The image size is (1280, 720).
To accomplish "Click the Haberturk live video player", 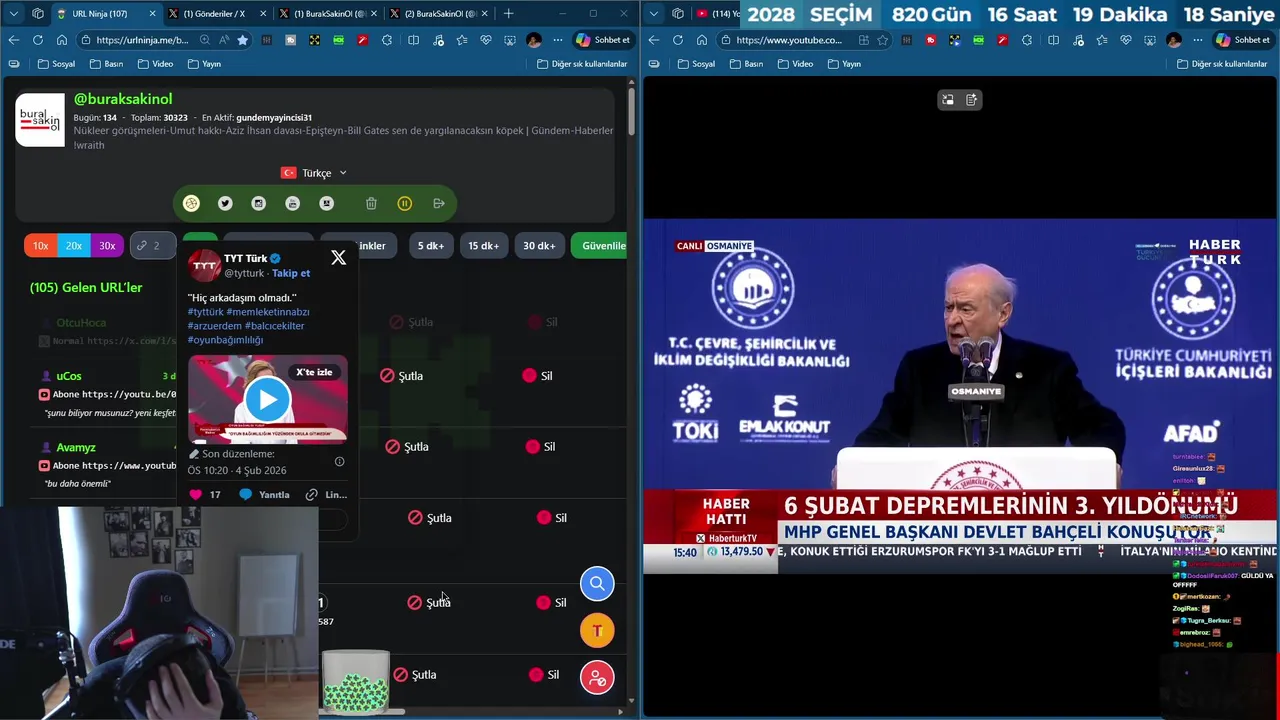I will click(960, 396).
